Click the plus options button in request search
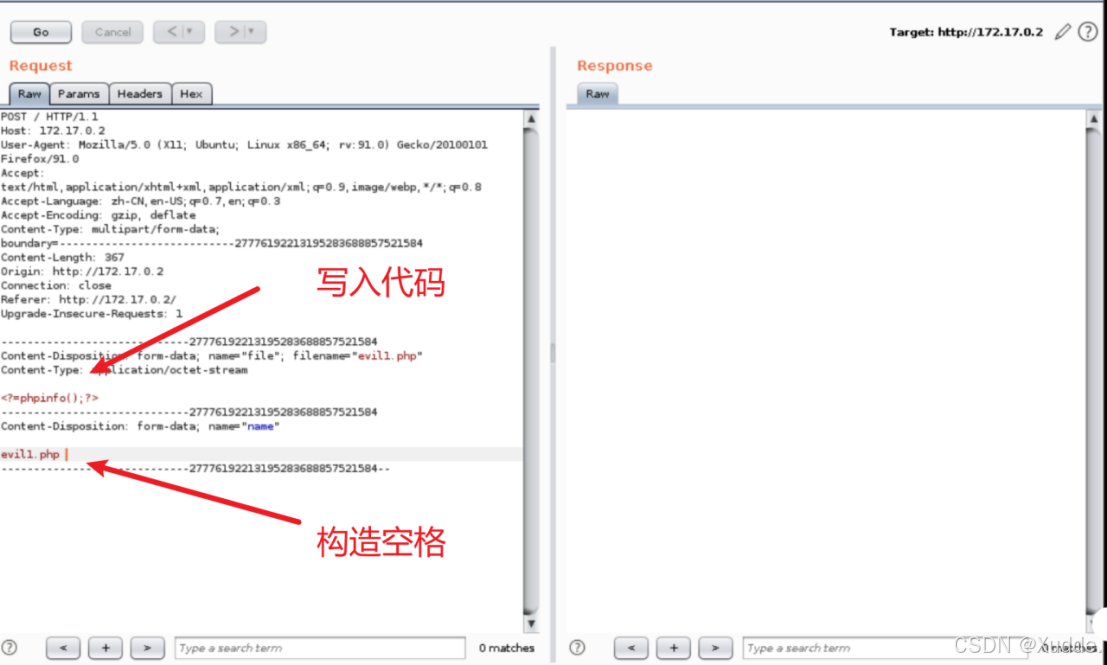 [x=105, y=648]
